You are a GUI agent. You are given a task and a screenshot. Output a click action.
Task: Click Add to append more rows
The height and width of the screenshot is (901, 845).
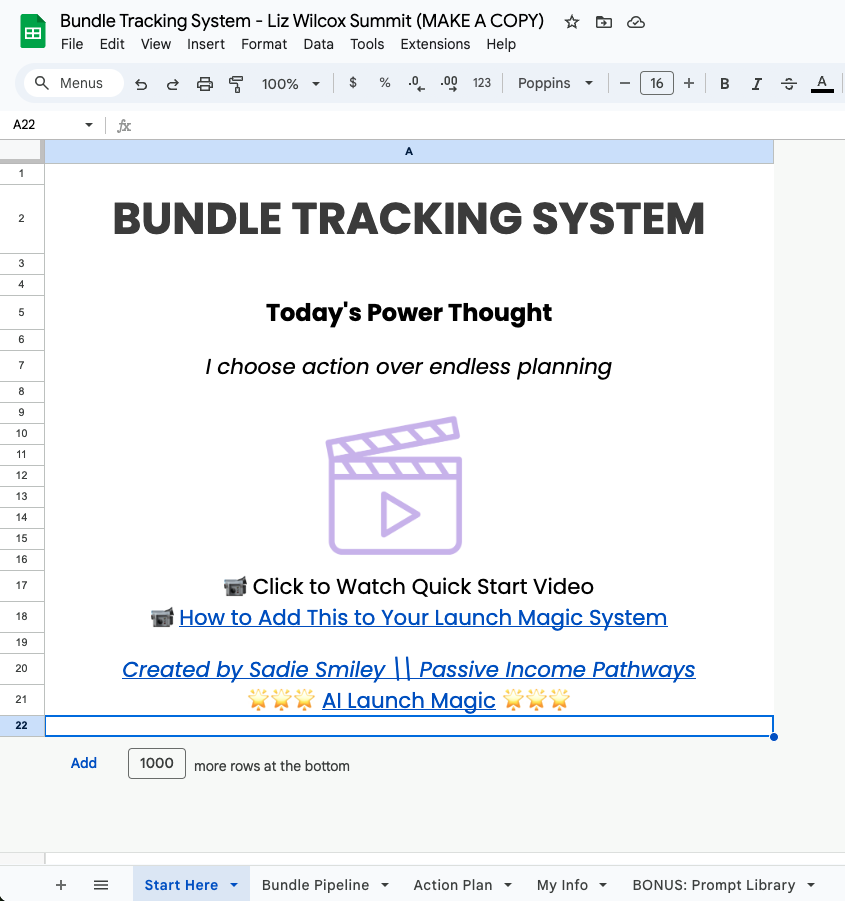pos(83,763)
